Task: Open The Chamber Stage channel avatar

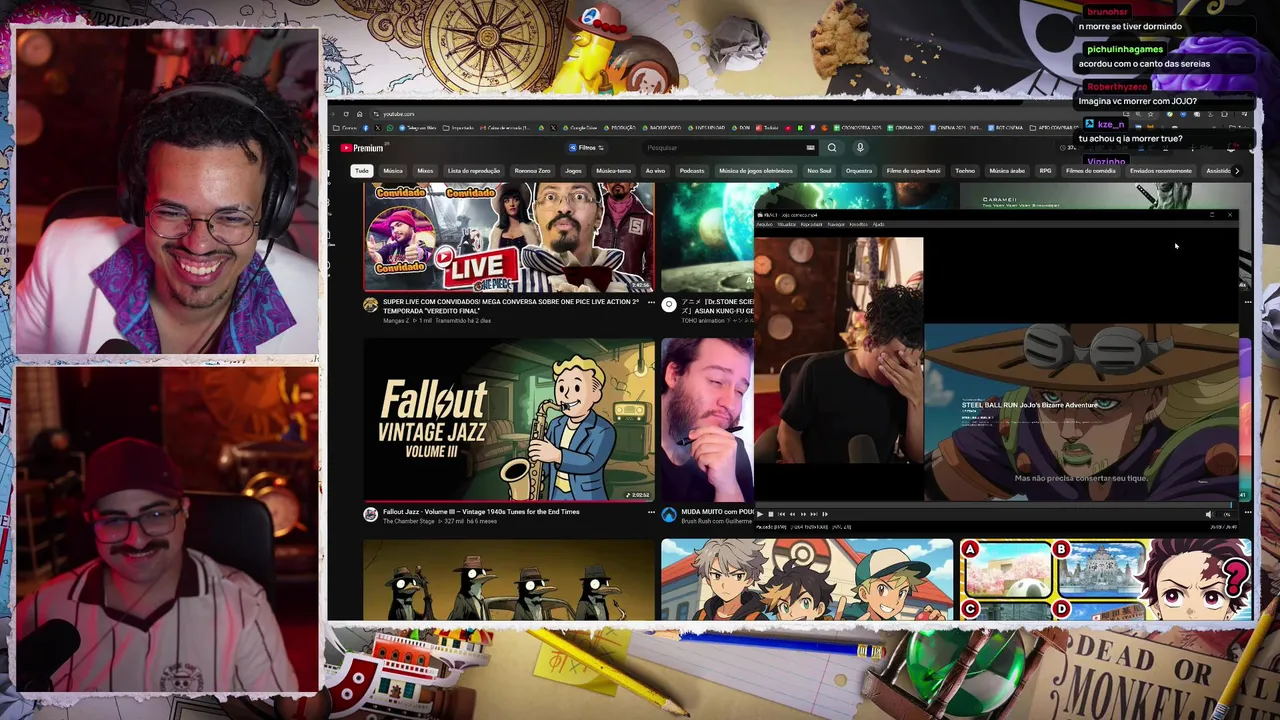Action: point(371,514)
